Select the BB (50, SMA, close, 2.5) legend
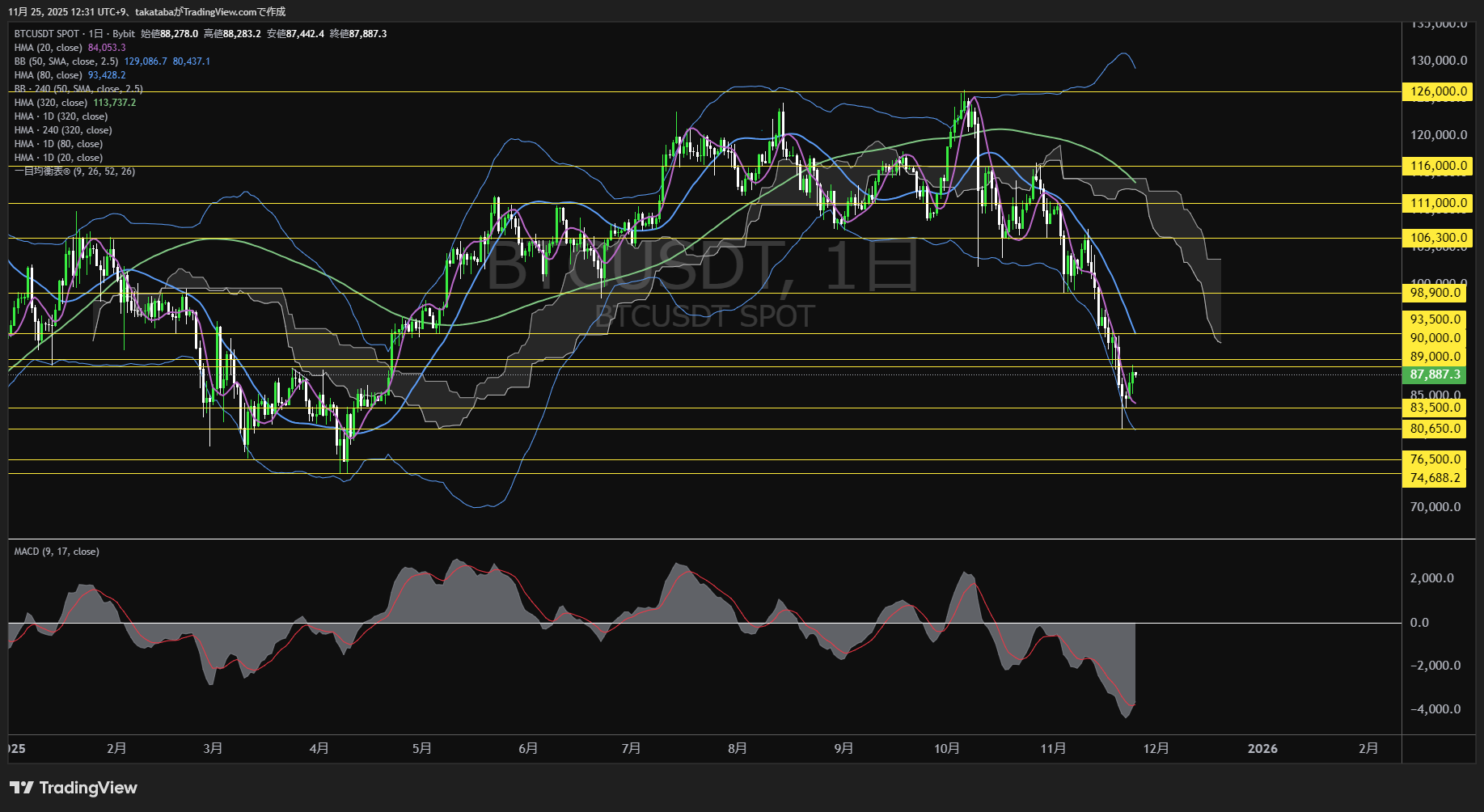 pyautogui.click(x=66, y=61)
